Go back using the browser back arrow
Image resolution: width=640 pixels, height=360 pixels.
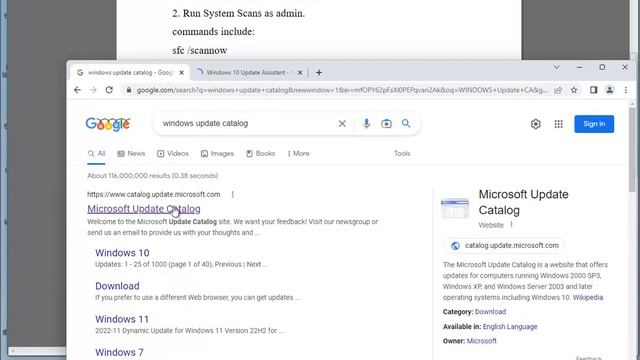(78, 90)
